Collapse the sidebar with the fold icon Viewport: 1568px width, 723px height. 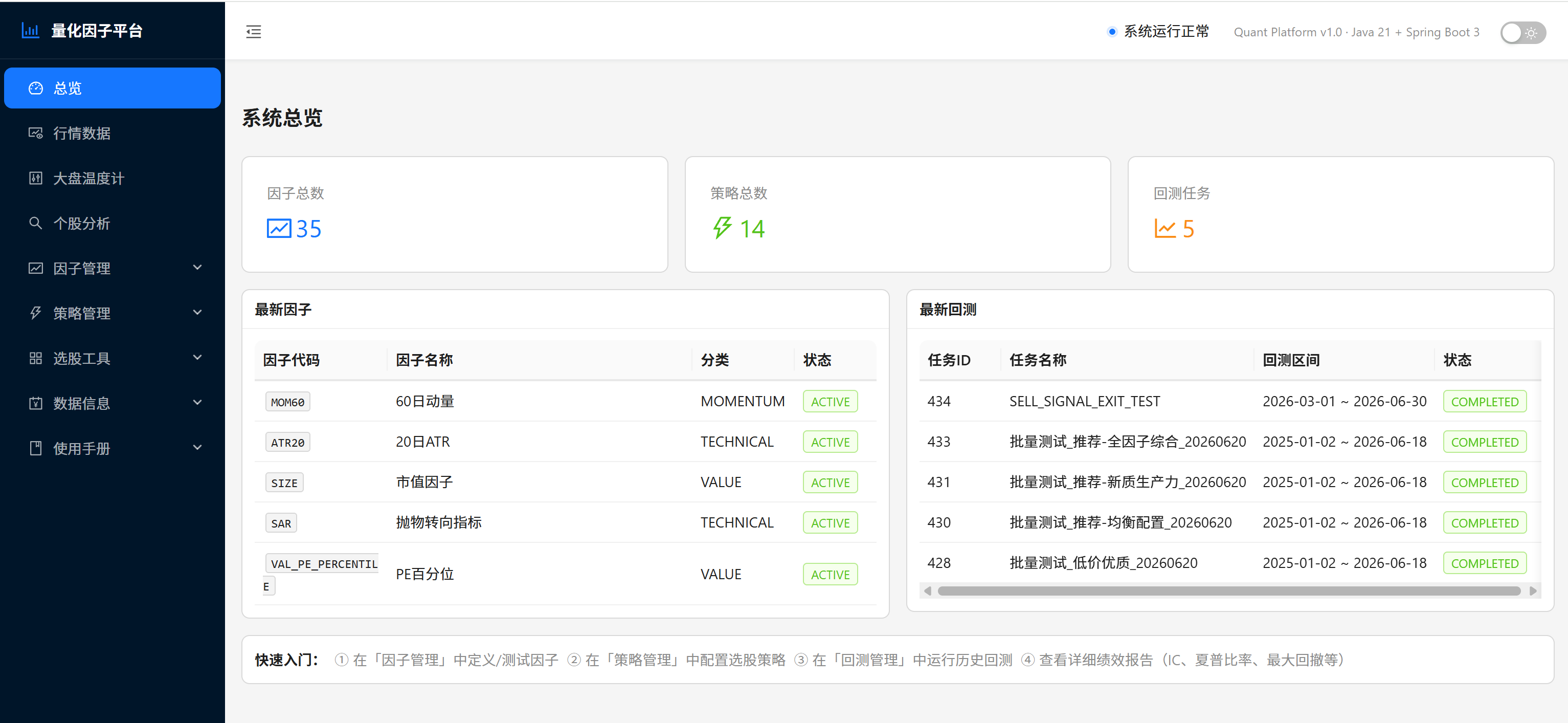(254, 32)
